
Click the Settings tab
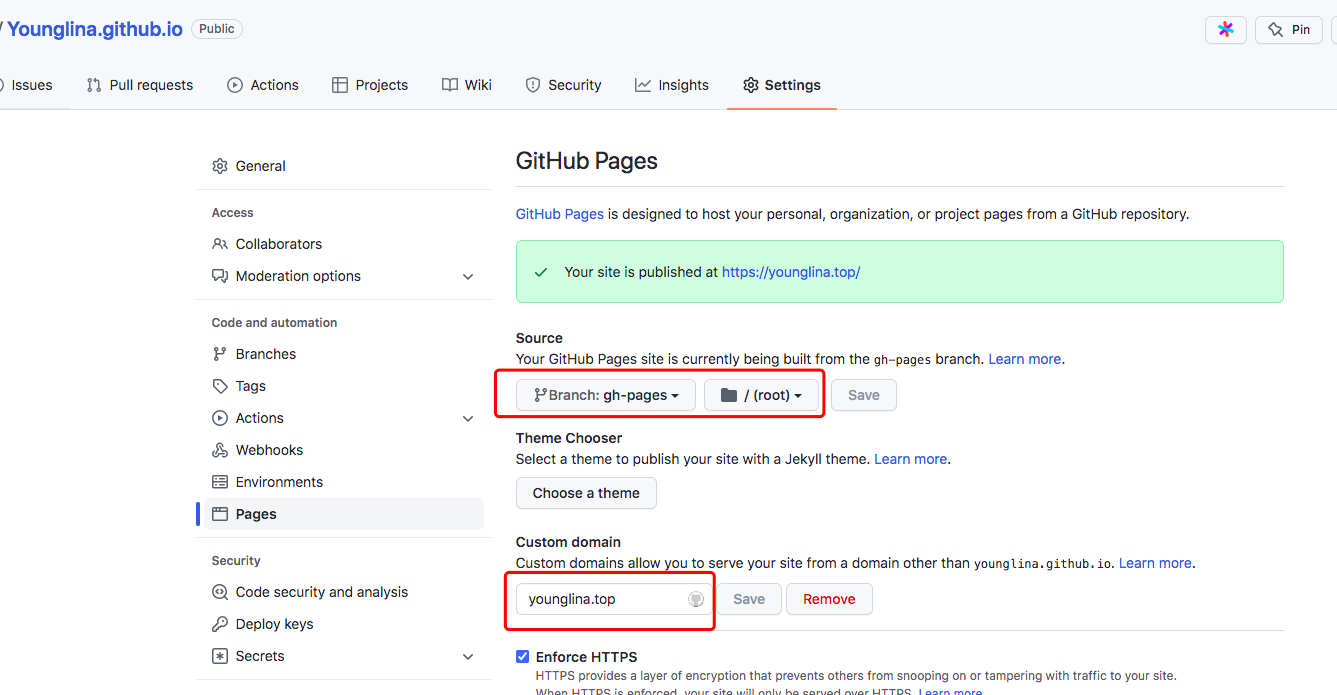point(782,85)
